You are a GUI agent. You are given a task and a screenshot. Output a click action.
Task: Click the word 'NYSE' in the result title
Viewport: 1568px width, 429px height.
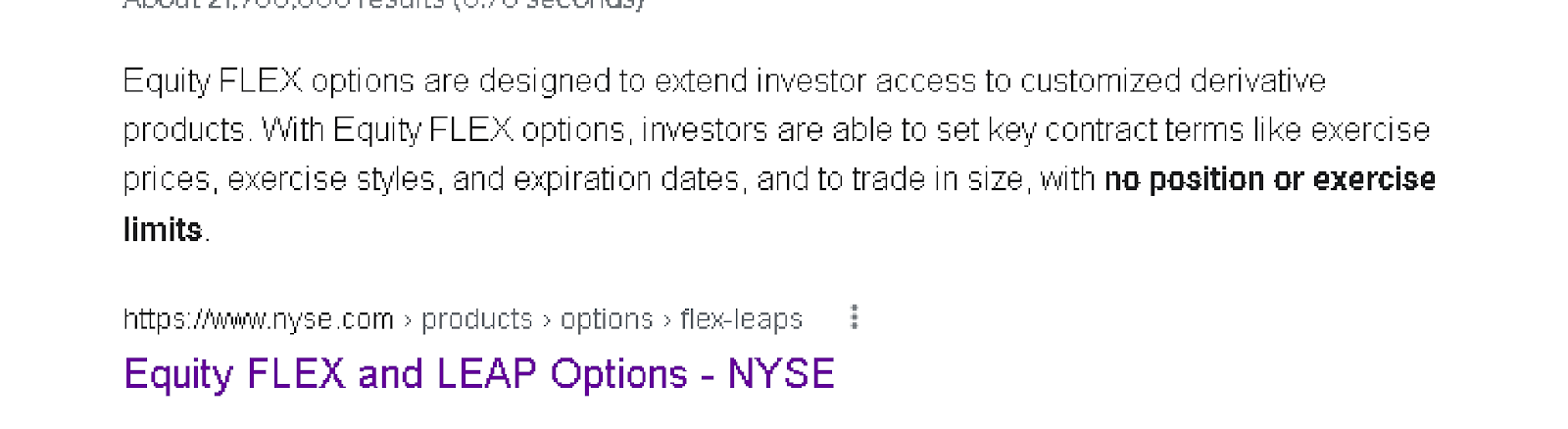781,374
